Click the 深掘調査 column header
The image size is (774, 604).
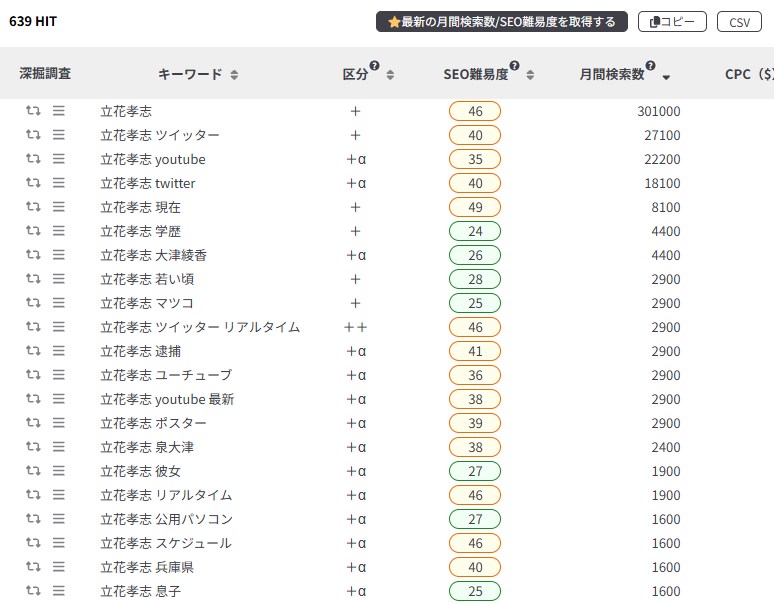point(45,74)
